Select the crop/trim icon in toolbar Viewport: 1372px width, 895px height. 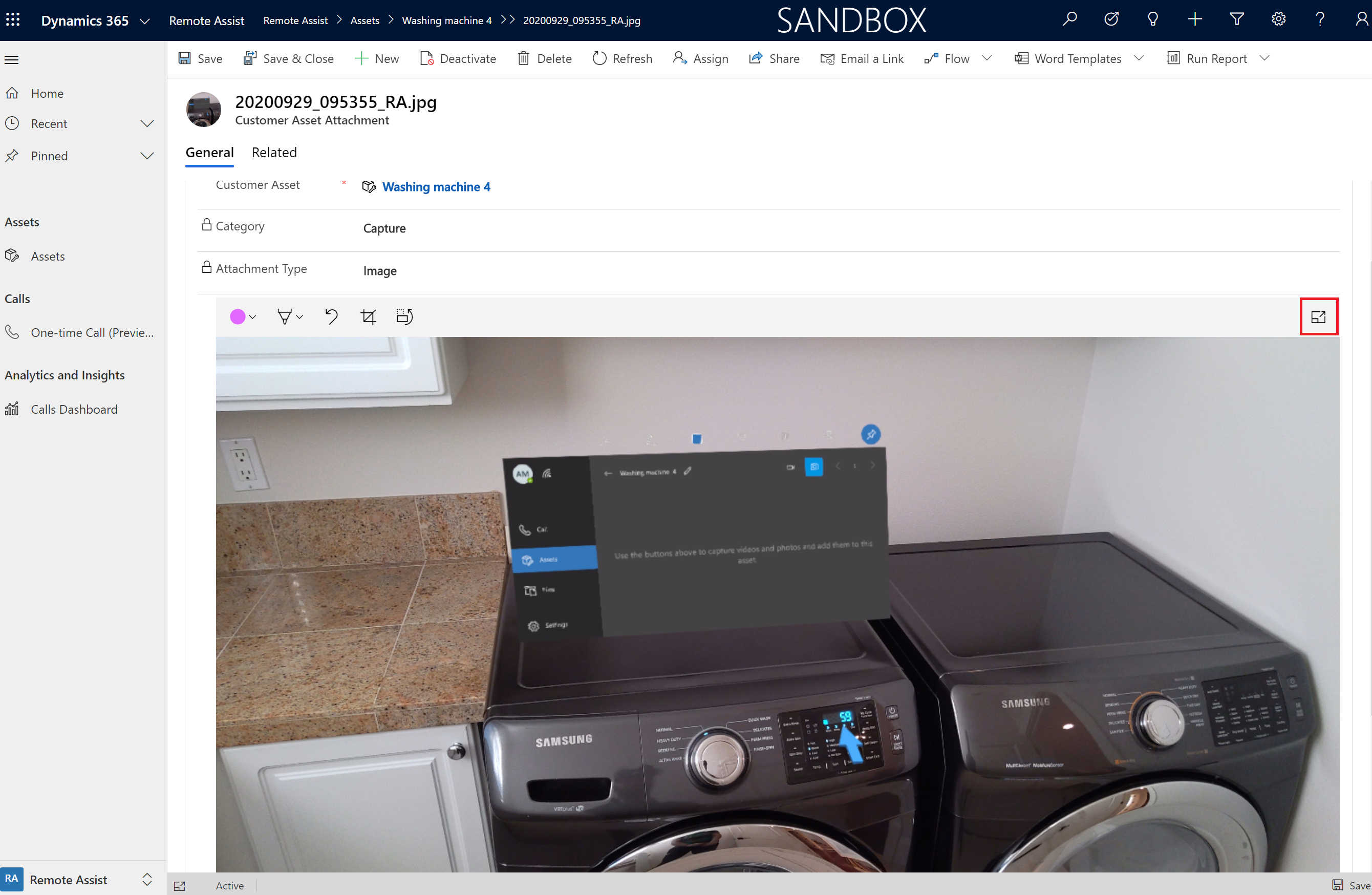(369, 317)
